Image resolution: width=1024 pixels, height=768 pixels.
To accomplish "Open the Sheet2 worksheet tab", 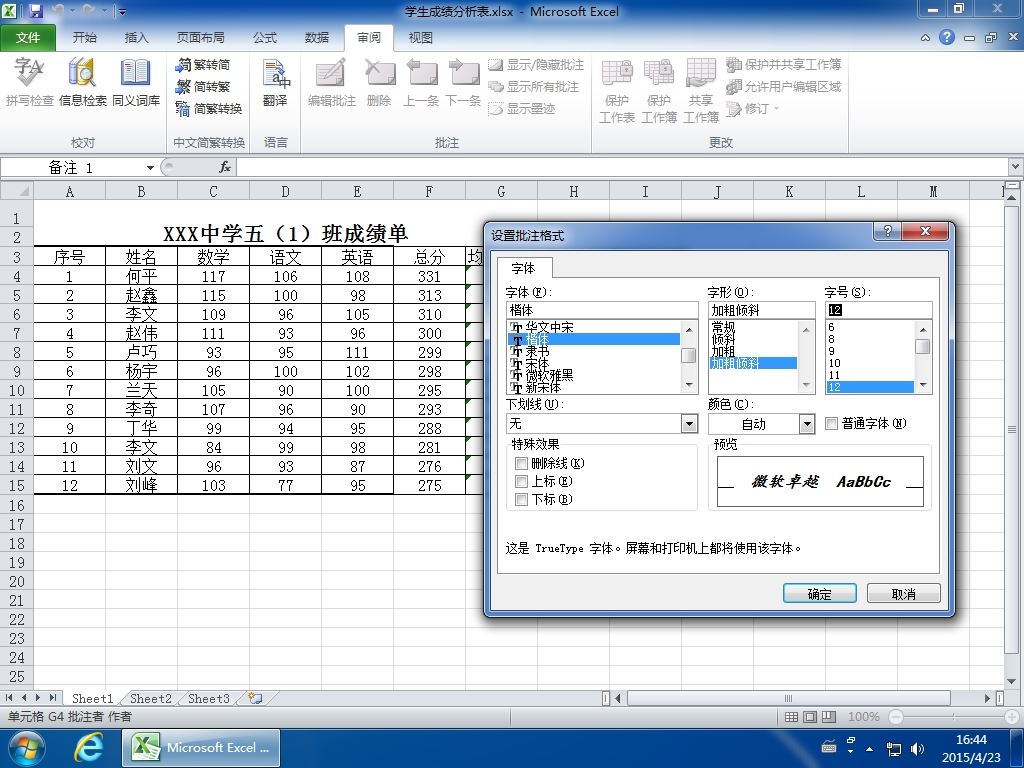I will click(150, 698).
